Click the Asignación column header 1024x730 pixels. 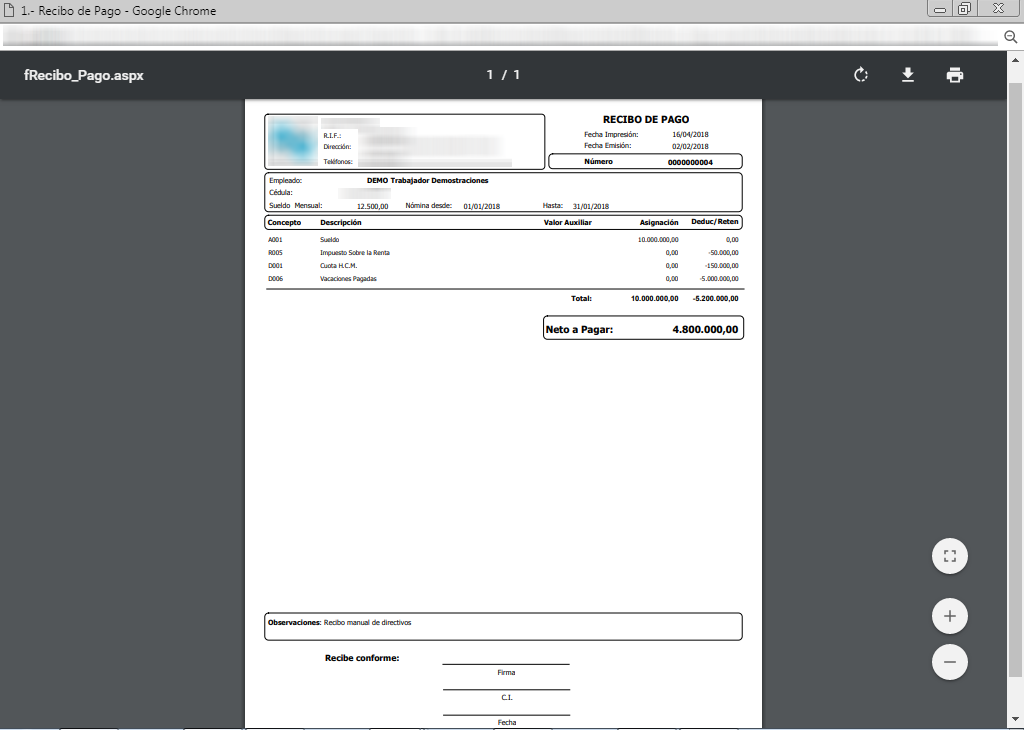pos(658,223)
